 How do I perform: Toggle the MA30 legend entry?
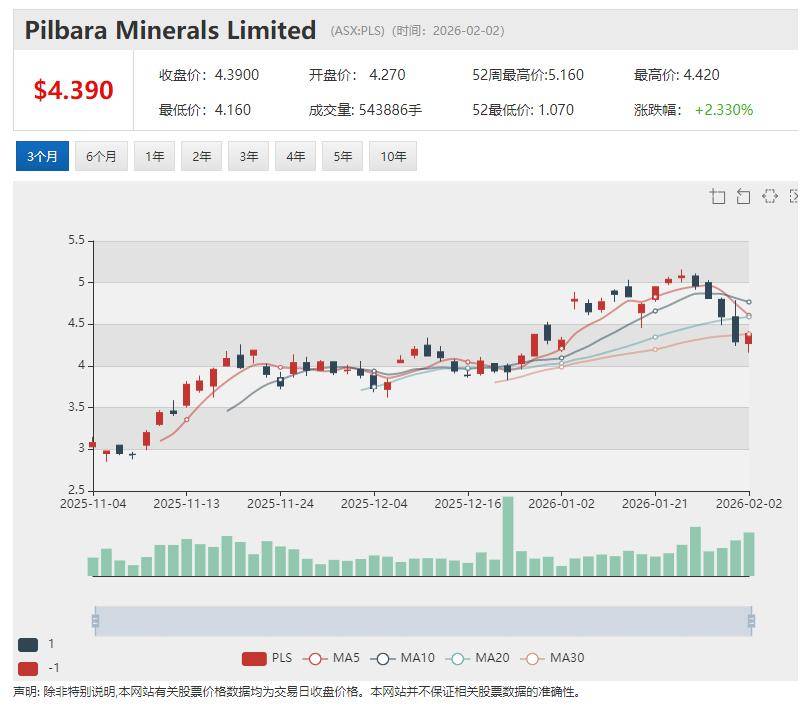click(552, 658)
